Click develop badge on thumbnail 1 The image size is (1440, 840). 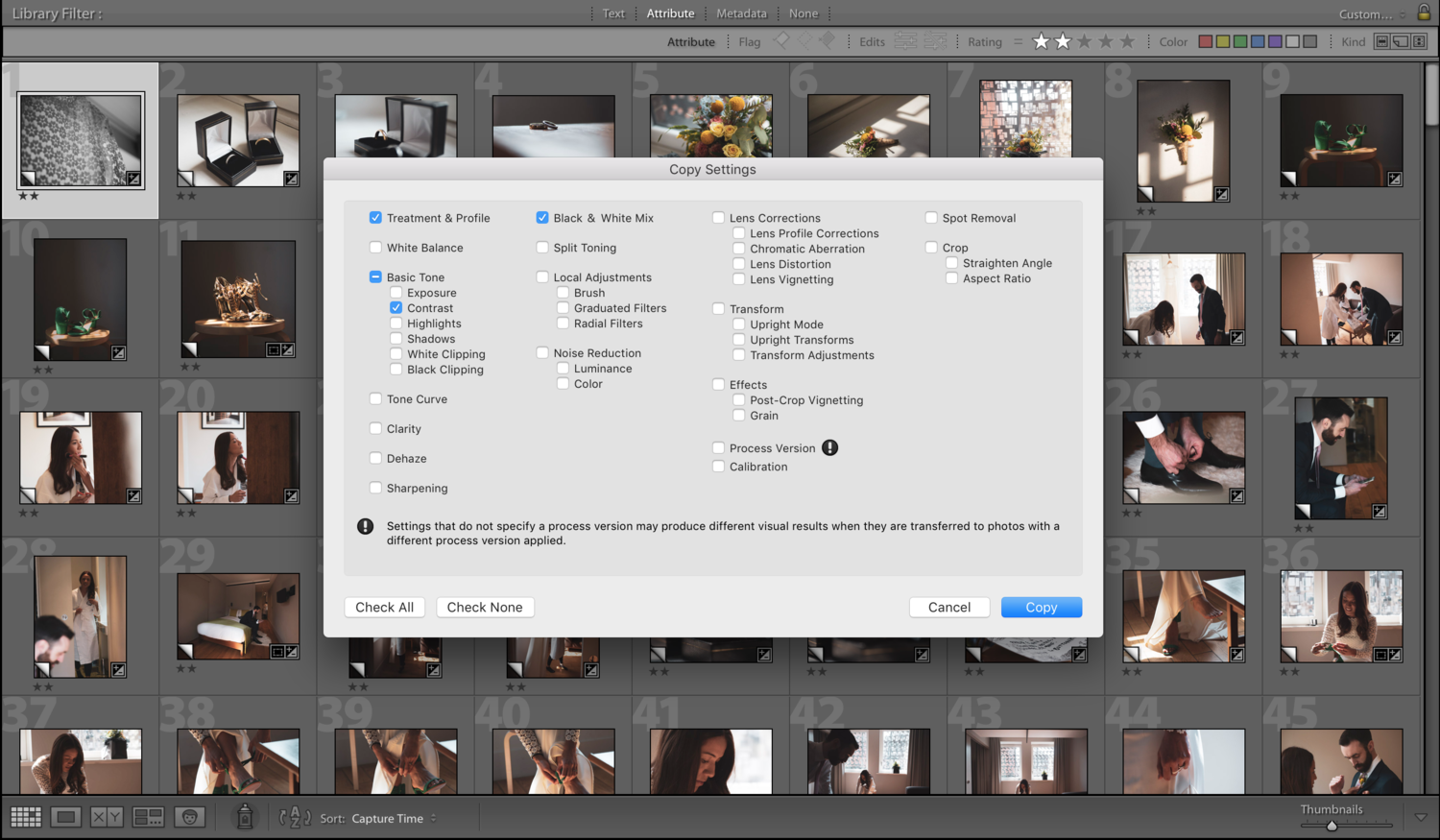133,179
